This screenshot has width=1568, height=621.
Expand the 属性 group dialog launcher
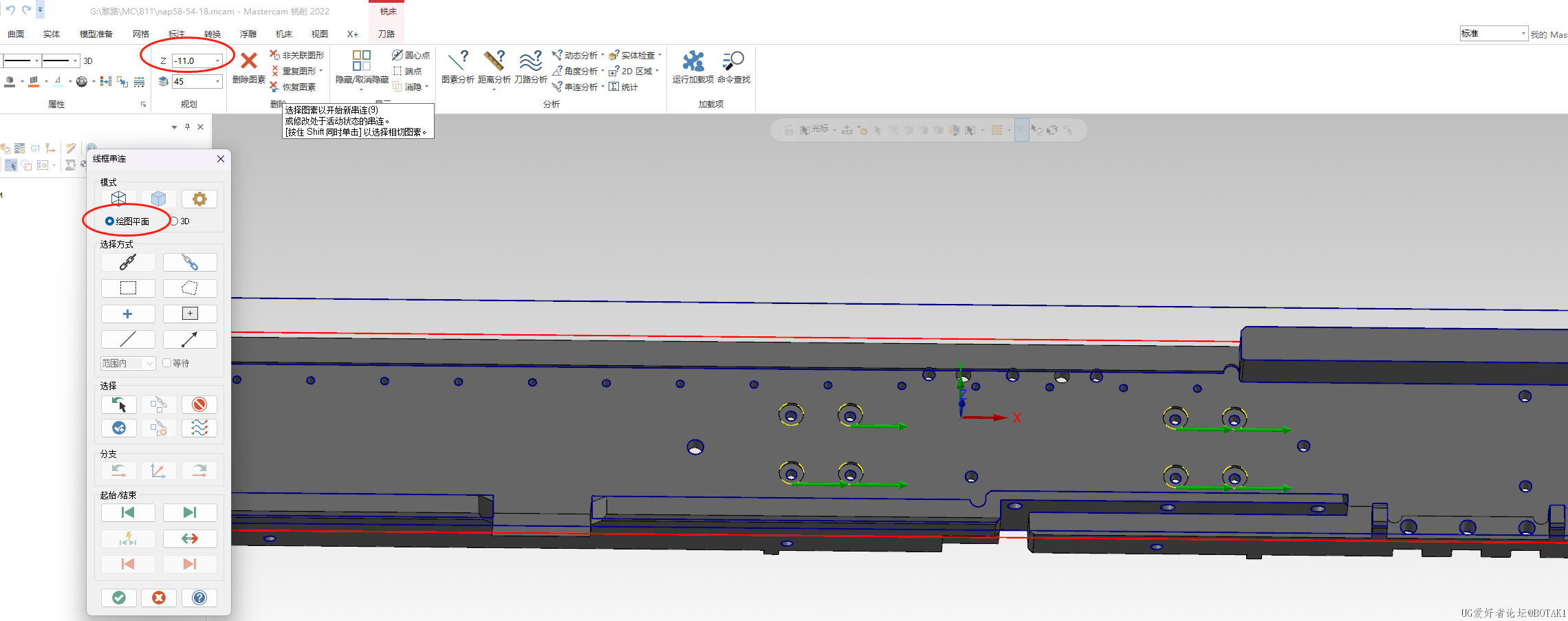tap(144, 104)
